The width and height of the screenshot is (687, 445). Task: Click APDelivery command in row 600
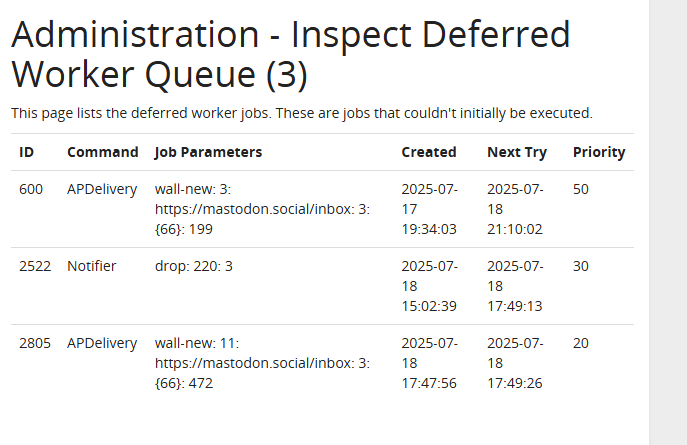(102, 189)
